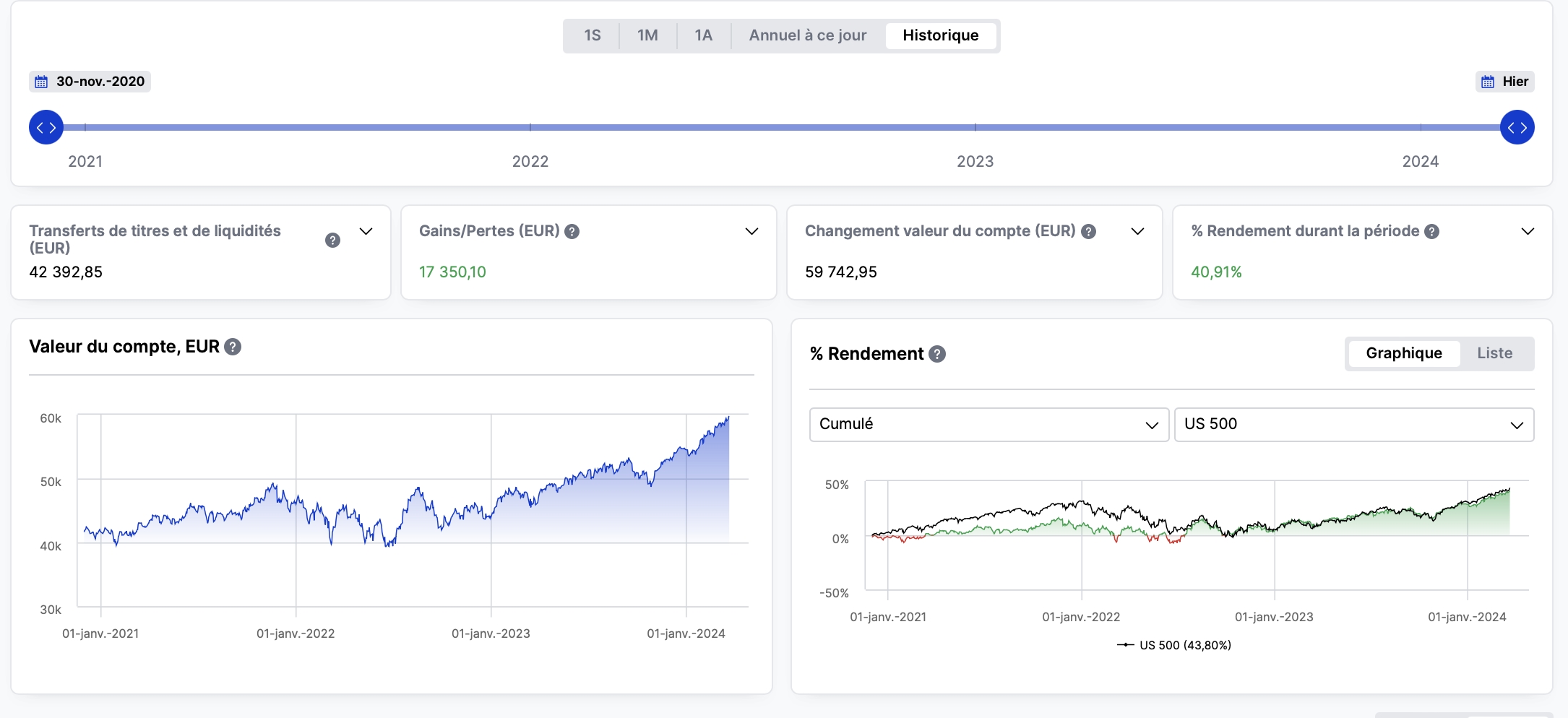Select the 1M period tab
This screenshot has height=718, width=1568.
coord(647,35)
